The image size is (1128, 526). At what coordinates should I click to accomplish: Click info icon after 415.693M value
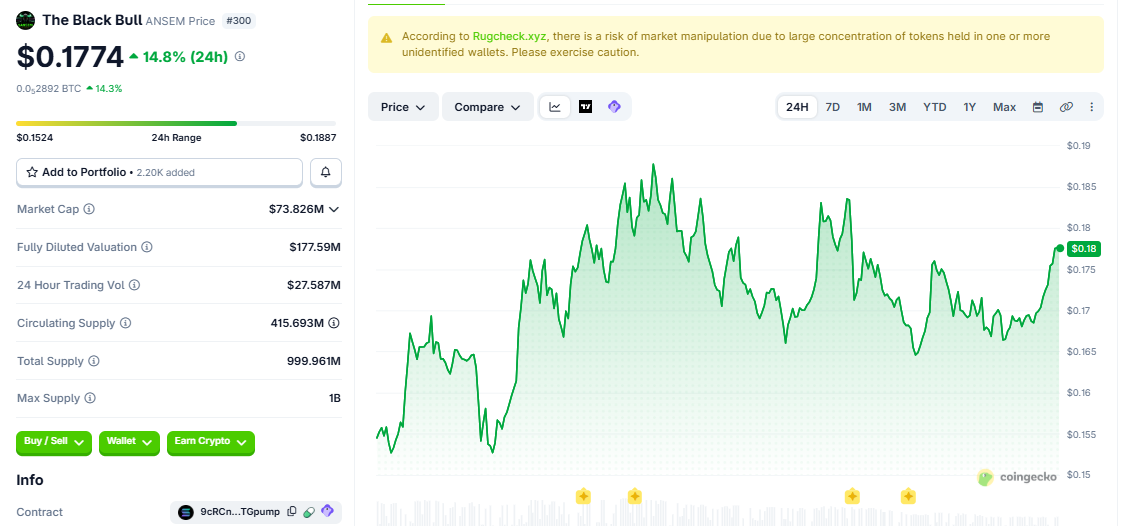pos(335,324)
